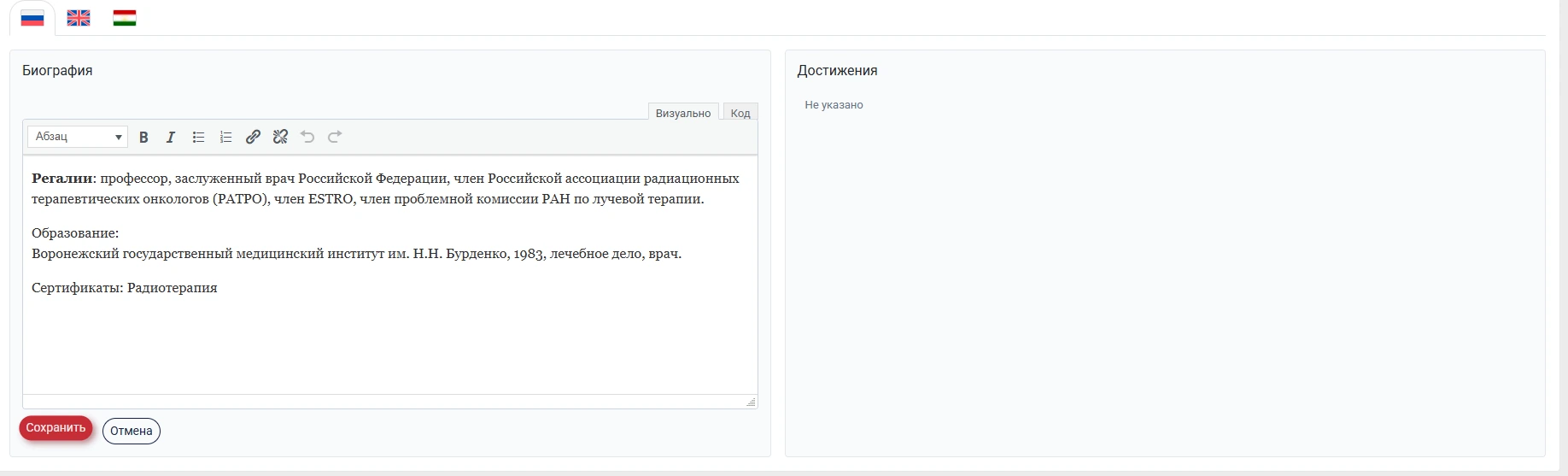Undo the last edit
Screen dimensions: 1568x476
click(307, 137)
